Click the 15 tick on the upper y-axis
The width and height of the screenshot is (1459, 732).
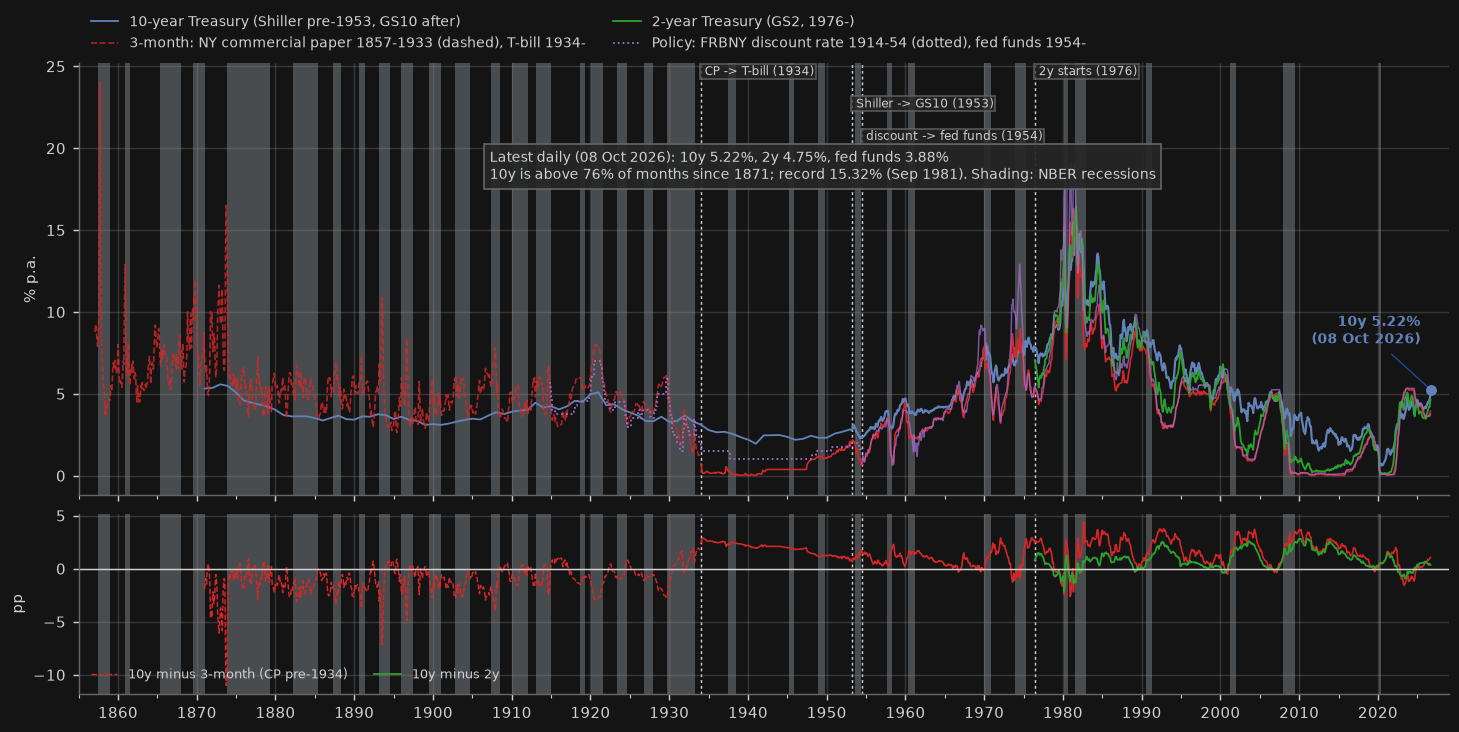[x=57, y=231]
